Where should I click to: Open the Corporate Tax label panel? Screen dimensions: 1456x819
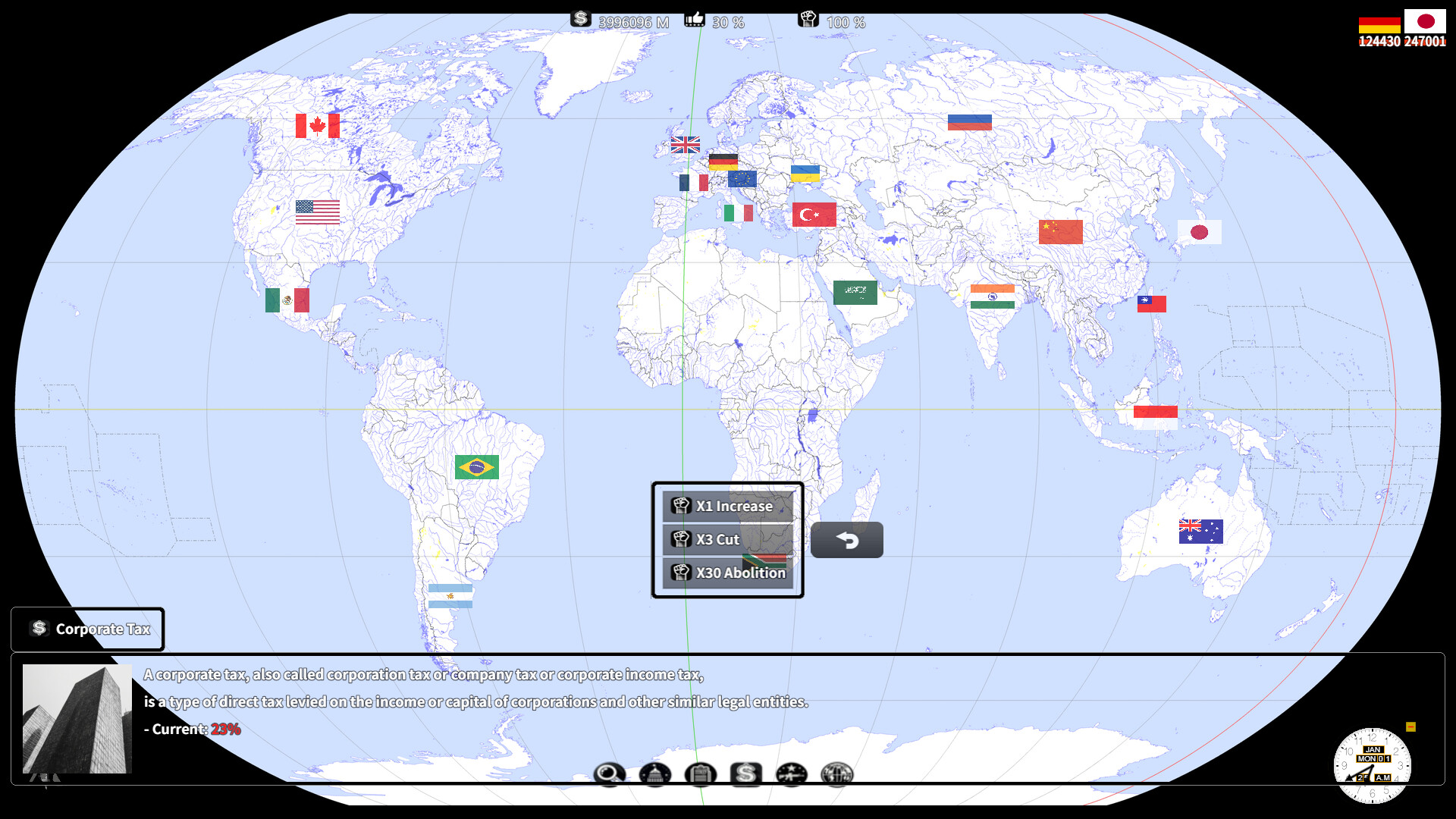pos(87,629)
